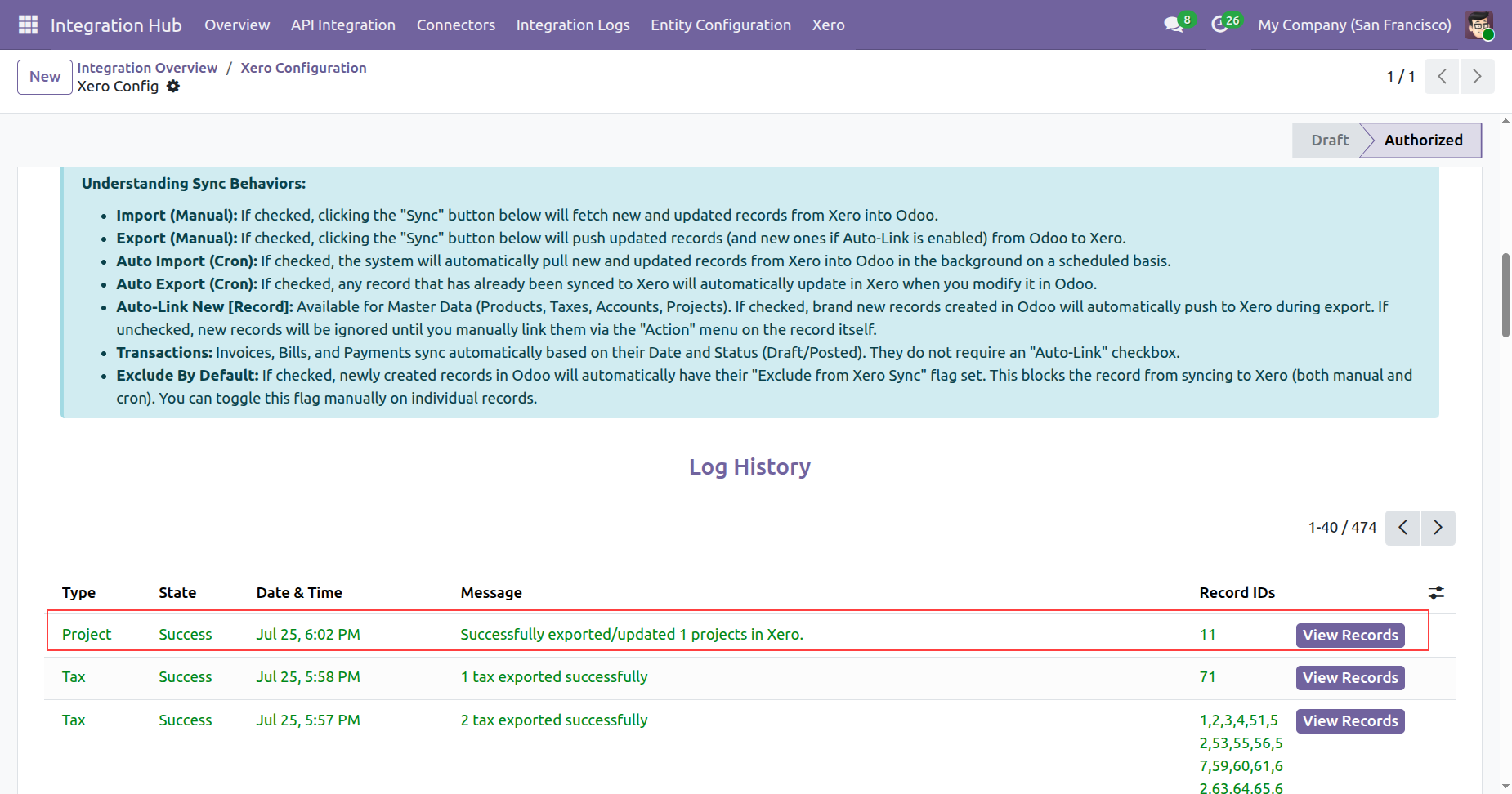
Task: Open the company switcher My Company (San Francisco)
Action: click(x=1354, y=25)
